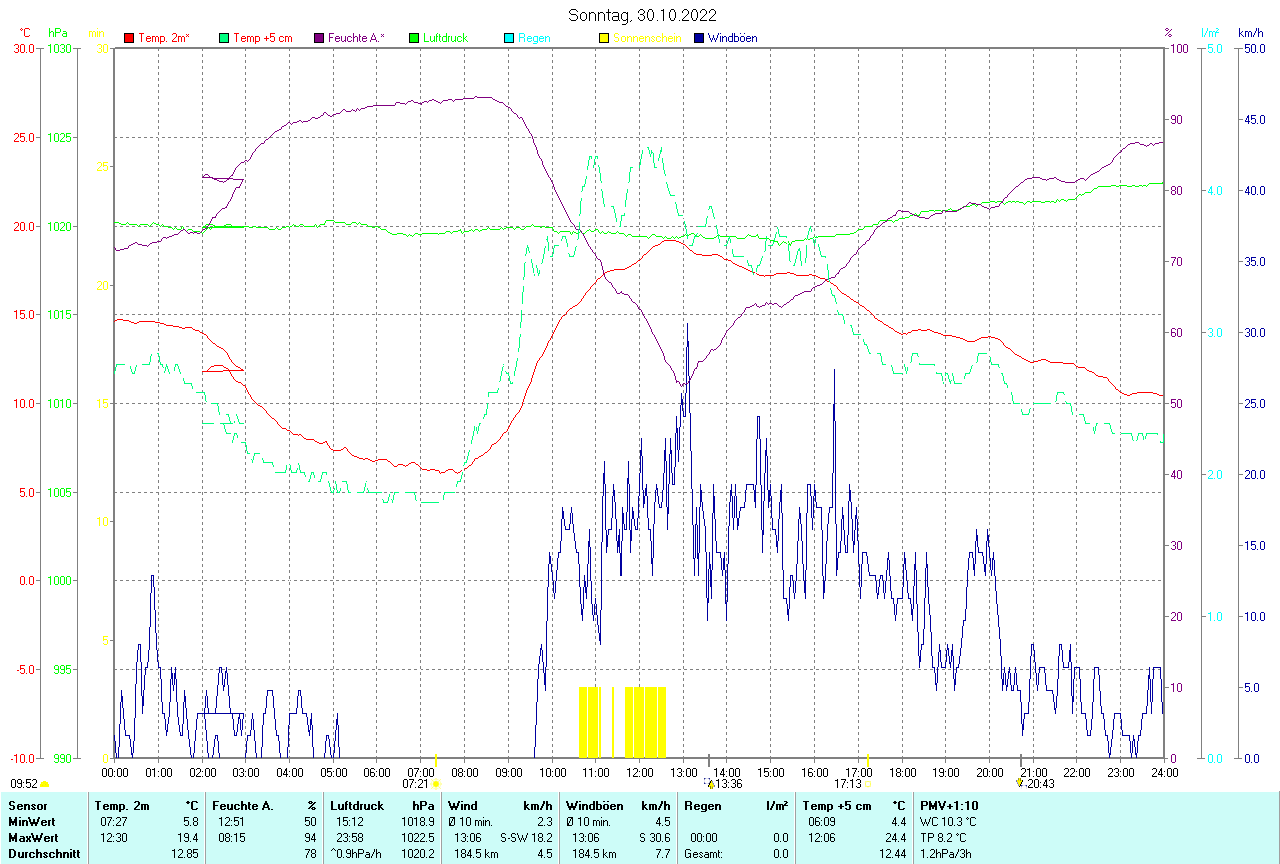Click the 1015 hPa axis value

tap(60, 315)
